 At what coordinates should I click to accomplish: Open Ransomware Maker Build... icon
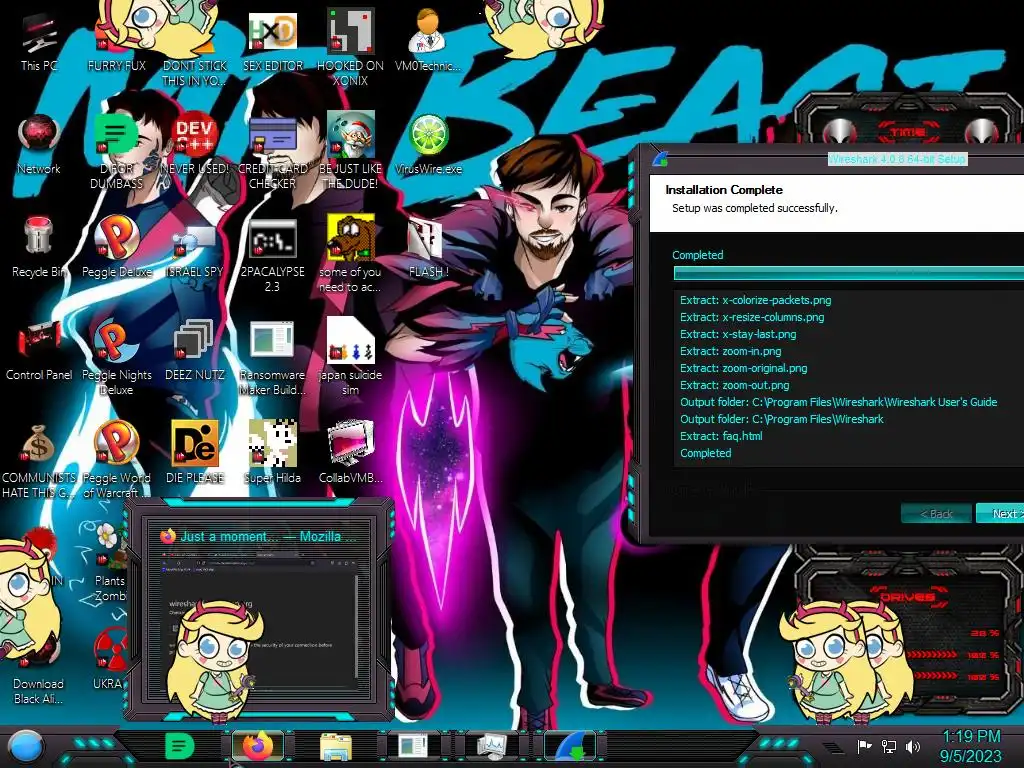pyautogui.click(x=272, y=358)
